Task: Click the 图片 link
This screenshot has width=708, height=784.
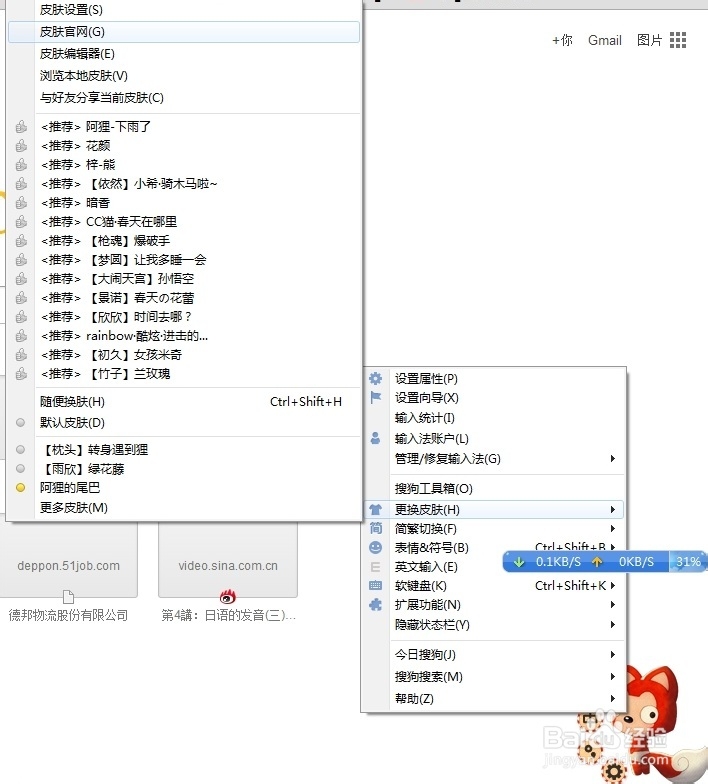Action: click(649, 40)
